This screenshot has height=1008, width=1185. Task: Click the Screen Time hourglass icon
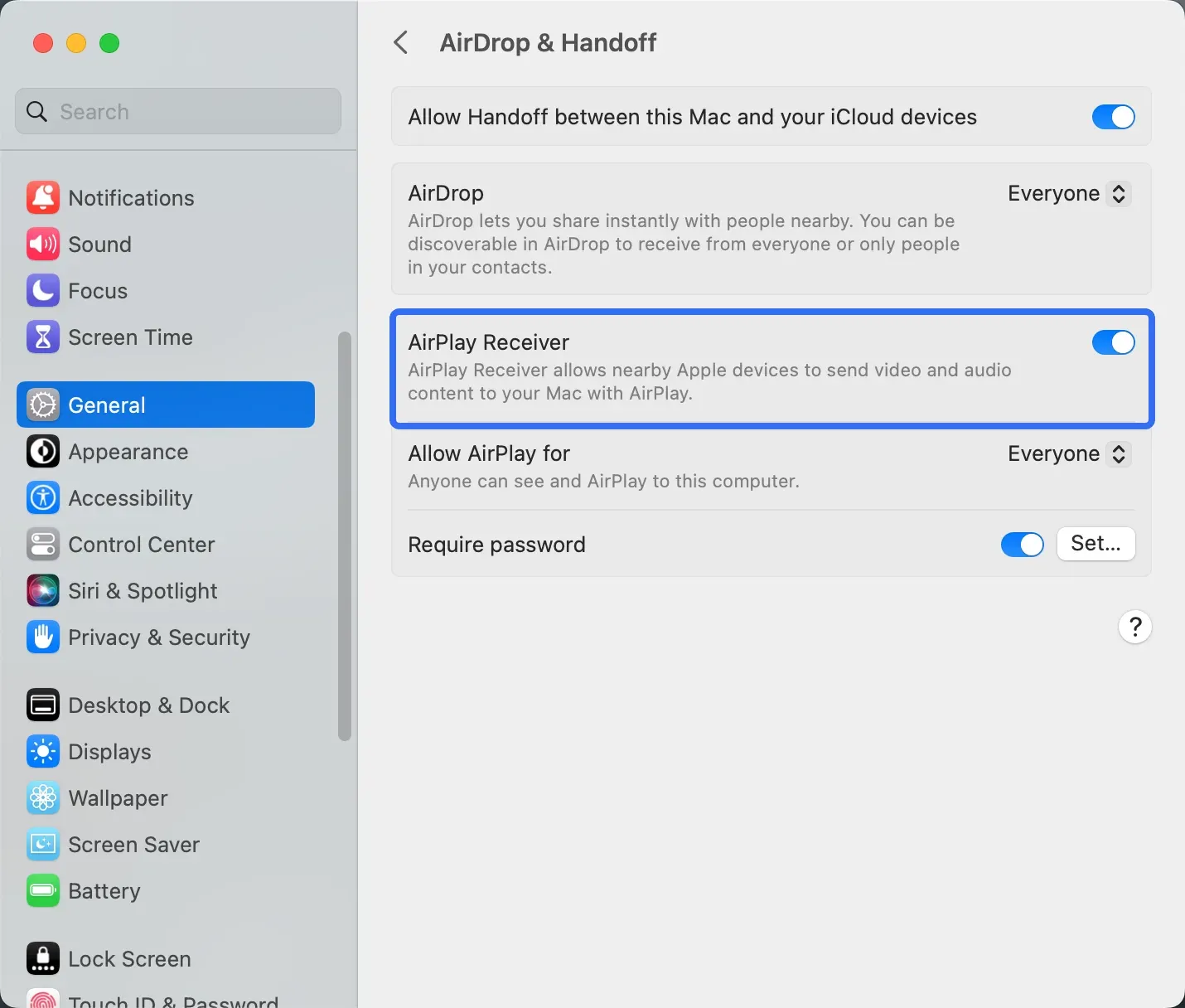point(43,337)
